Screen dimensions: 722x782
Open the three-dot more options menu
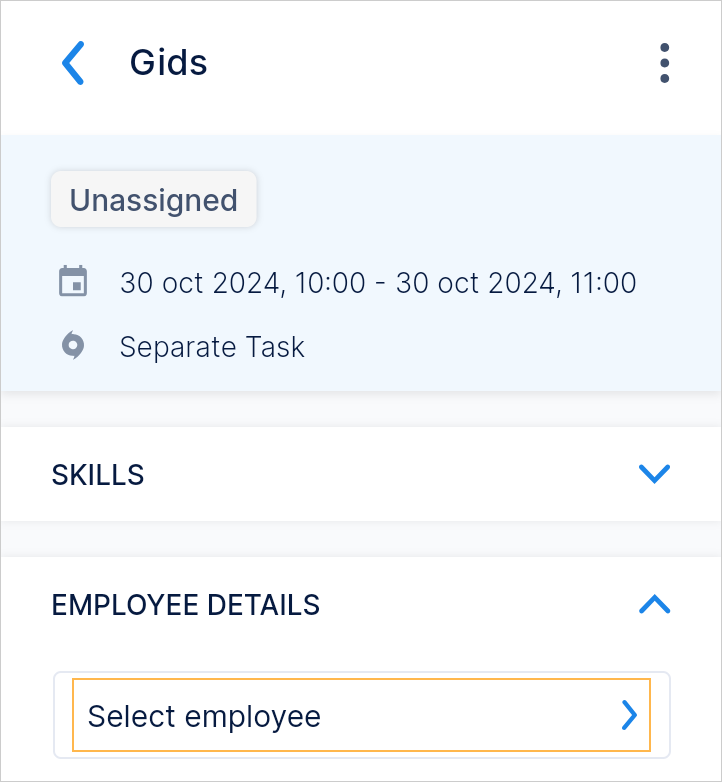coord(664,63)
